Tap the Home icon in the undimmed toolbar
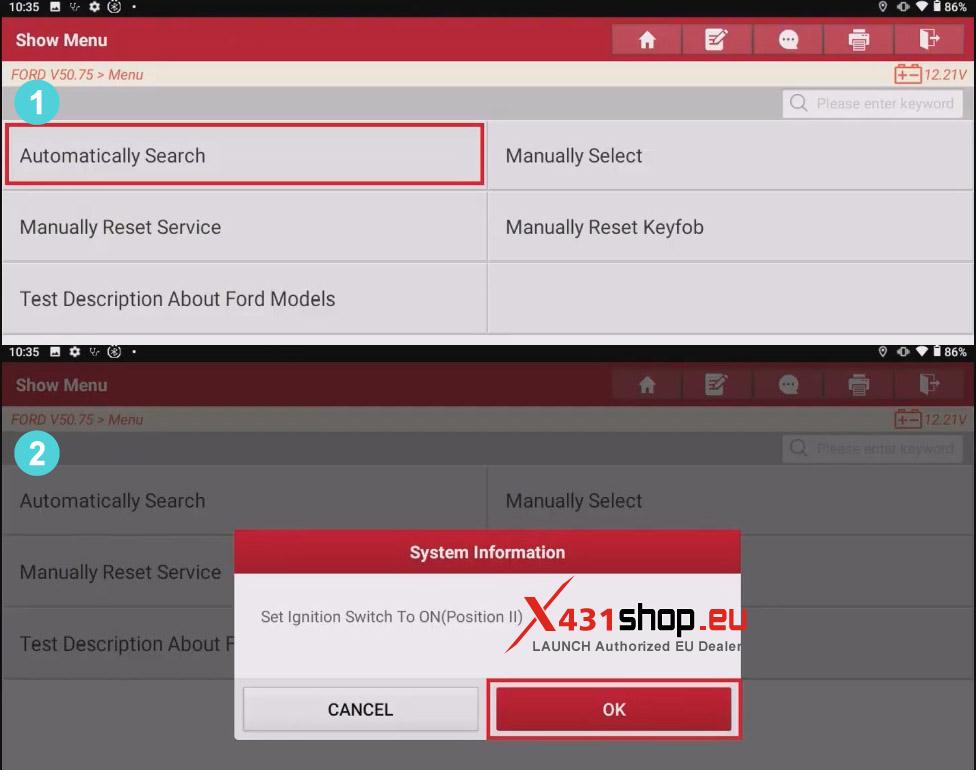976x770 pixels. pos(647,40)
